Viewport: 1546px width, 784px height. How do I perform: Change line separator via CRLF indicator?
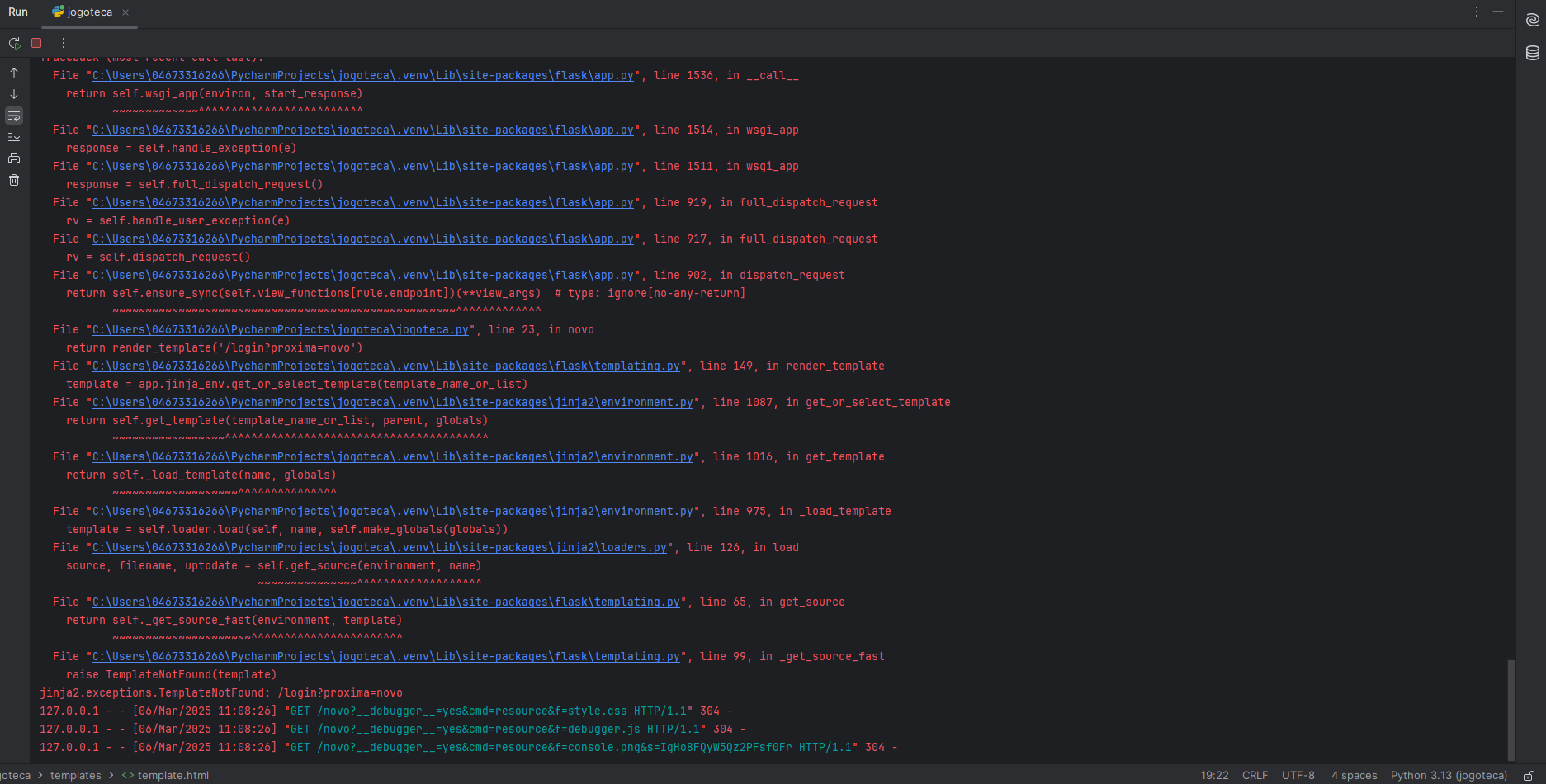1255,776
